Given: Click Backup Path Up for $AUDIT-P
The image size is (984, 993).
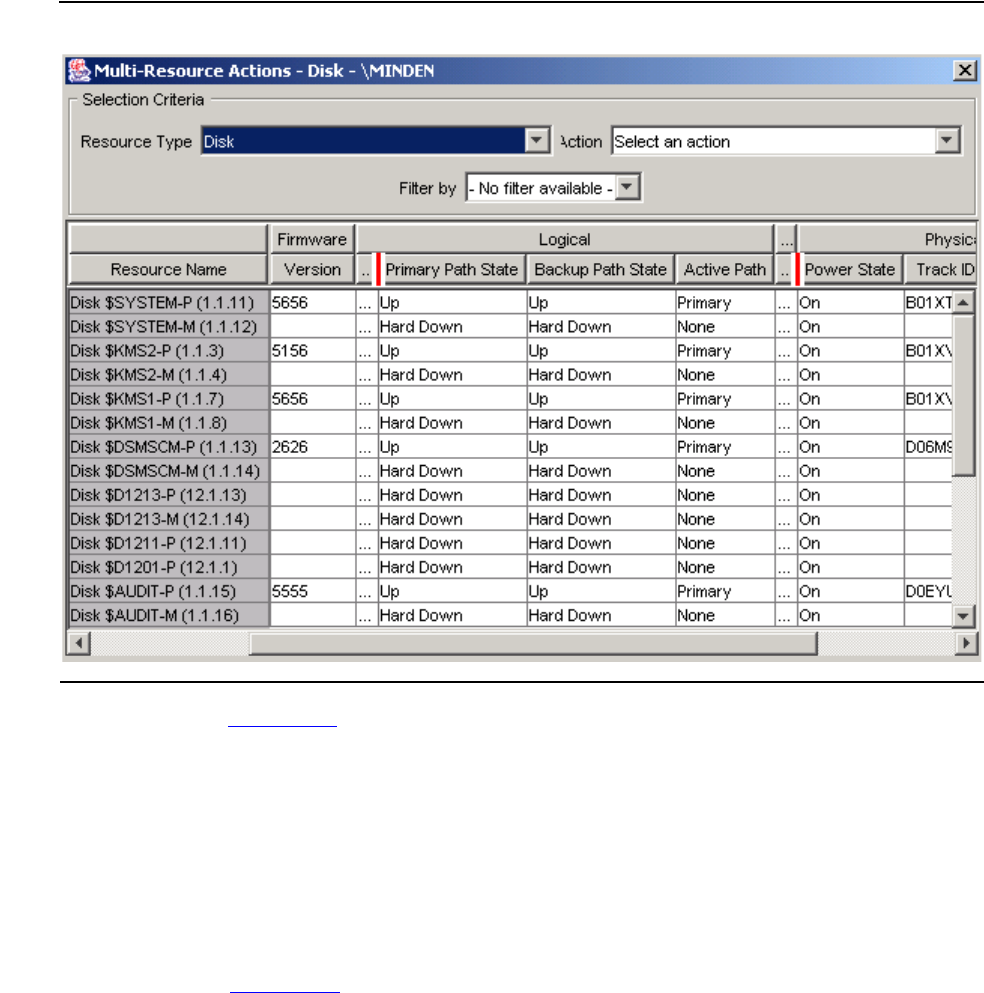Looking at the screenshot, I should [601, 591].
